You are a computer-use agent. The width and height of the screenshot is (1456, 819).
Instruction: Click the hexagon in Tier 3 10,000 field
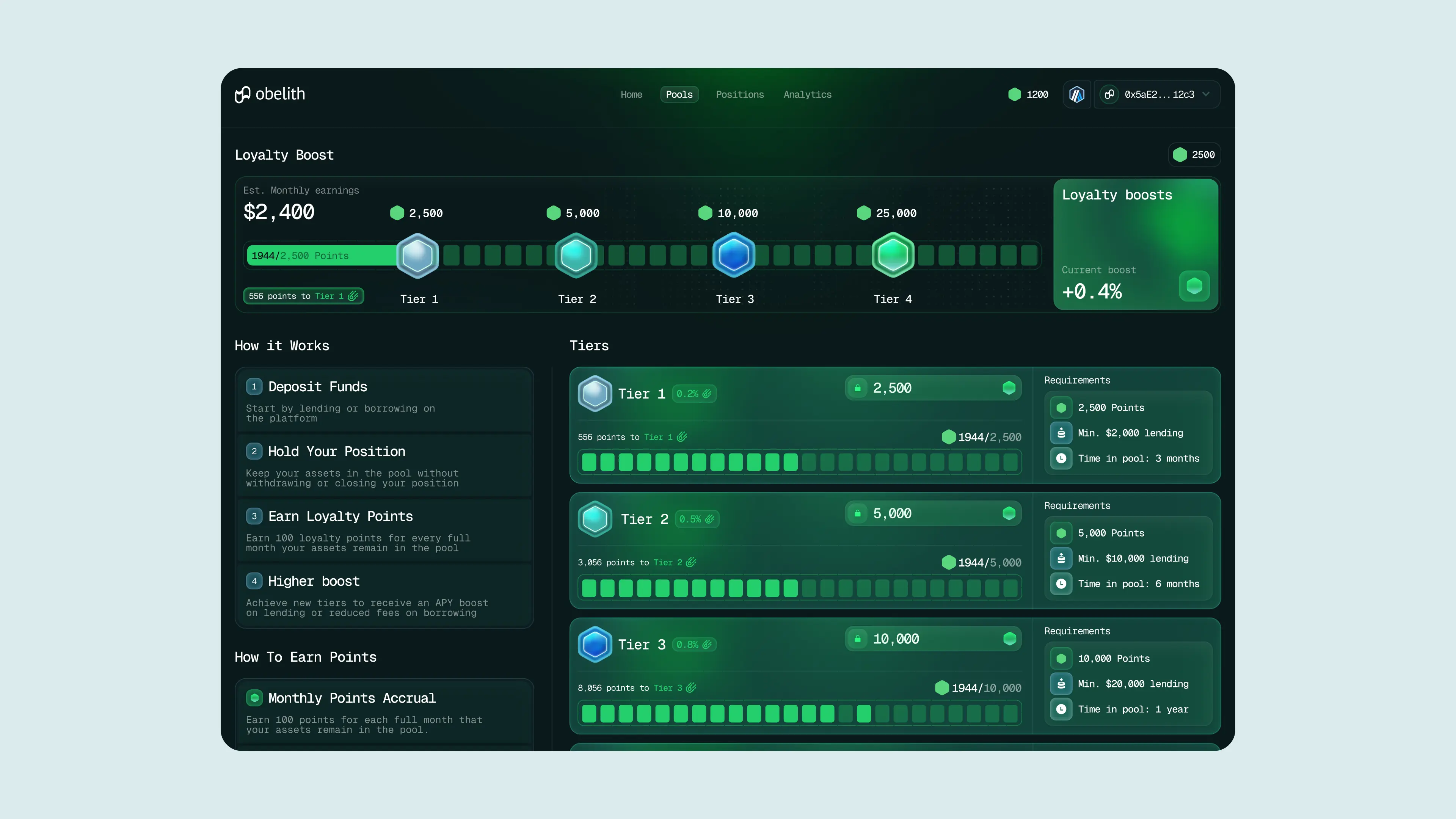click(1009, 639)
